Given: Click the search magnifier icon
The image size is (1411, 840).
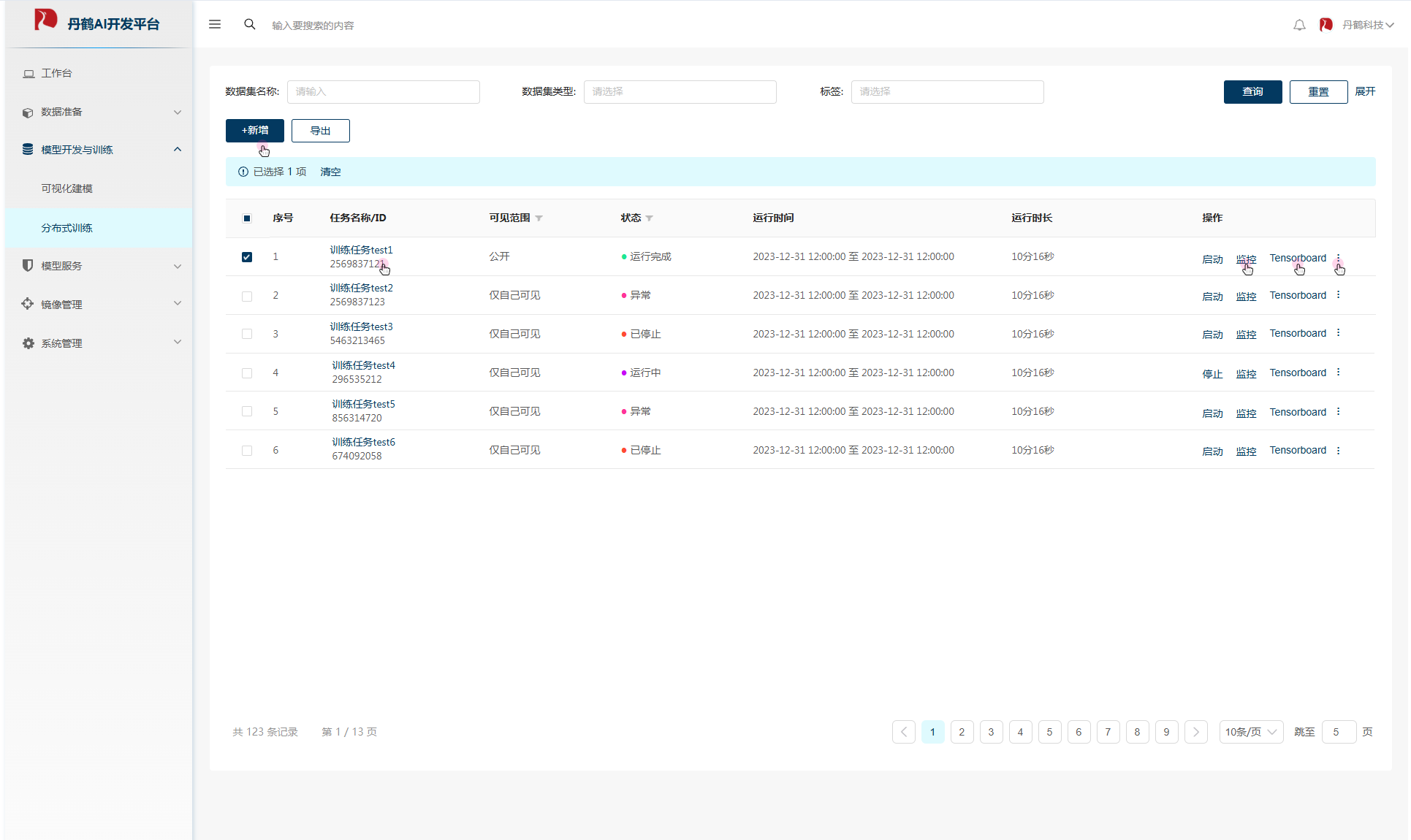Looking at the screenshot, I should tap(250, 24).
